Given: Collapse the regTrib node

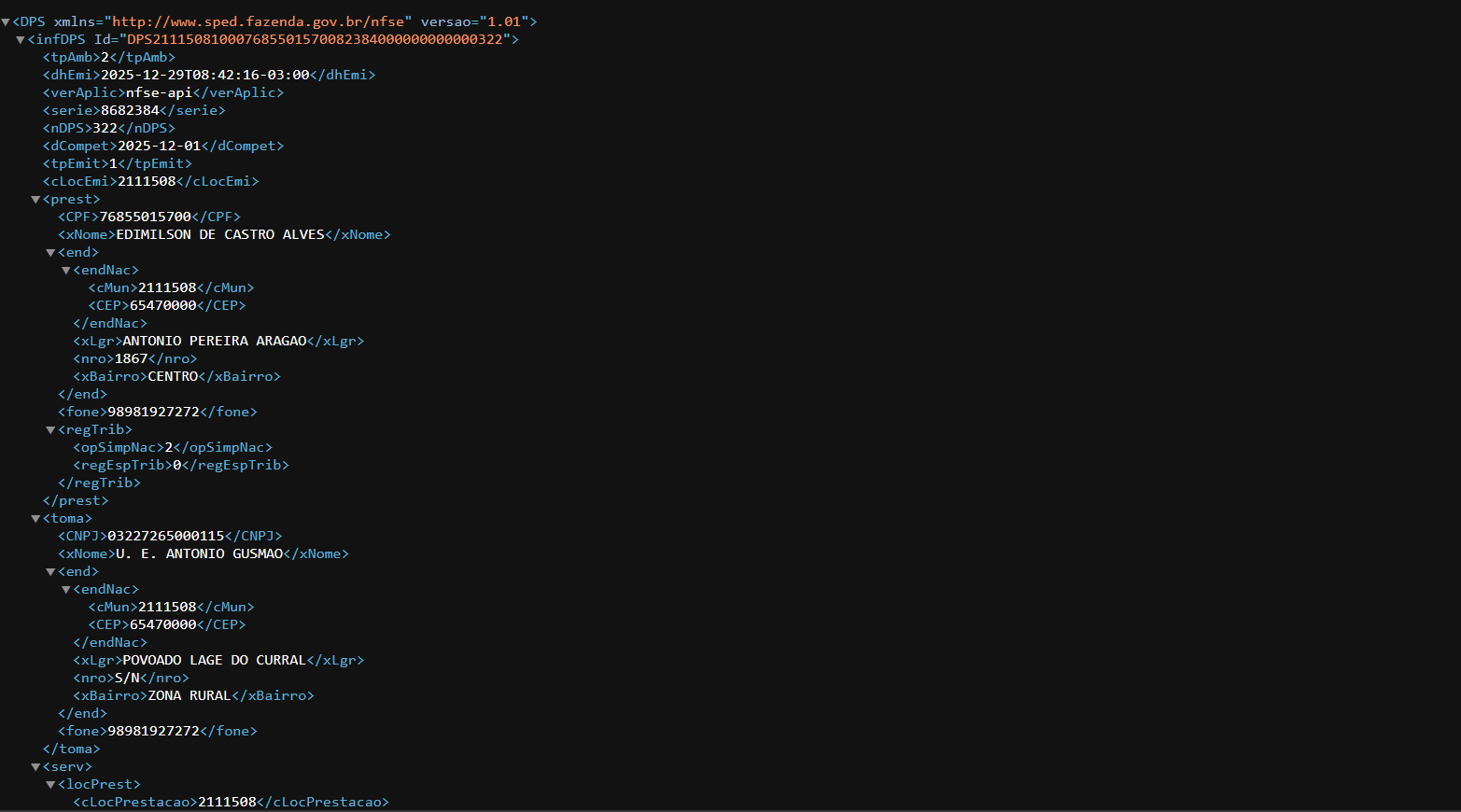Looking at the screenshot, I should pyautogui.click(x=50, y=430).
